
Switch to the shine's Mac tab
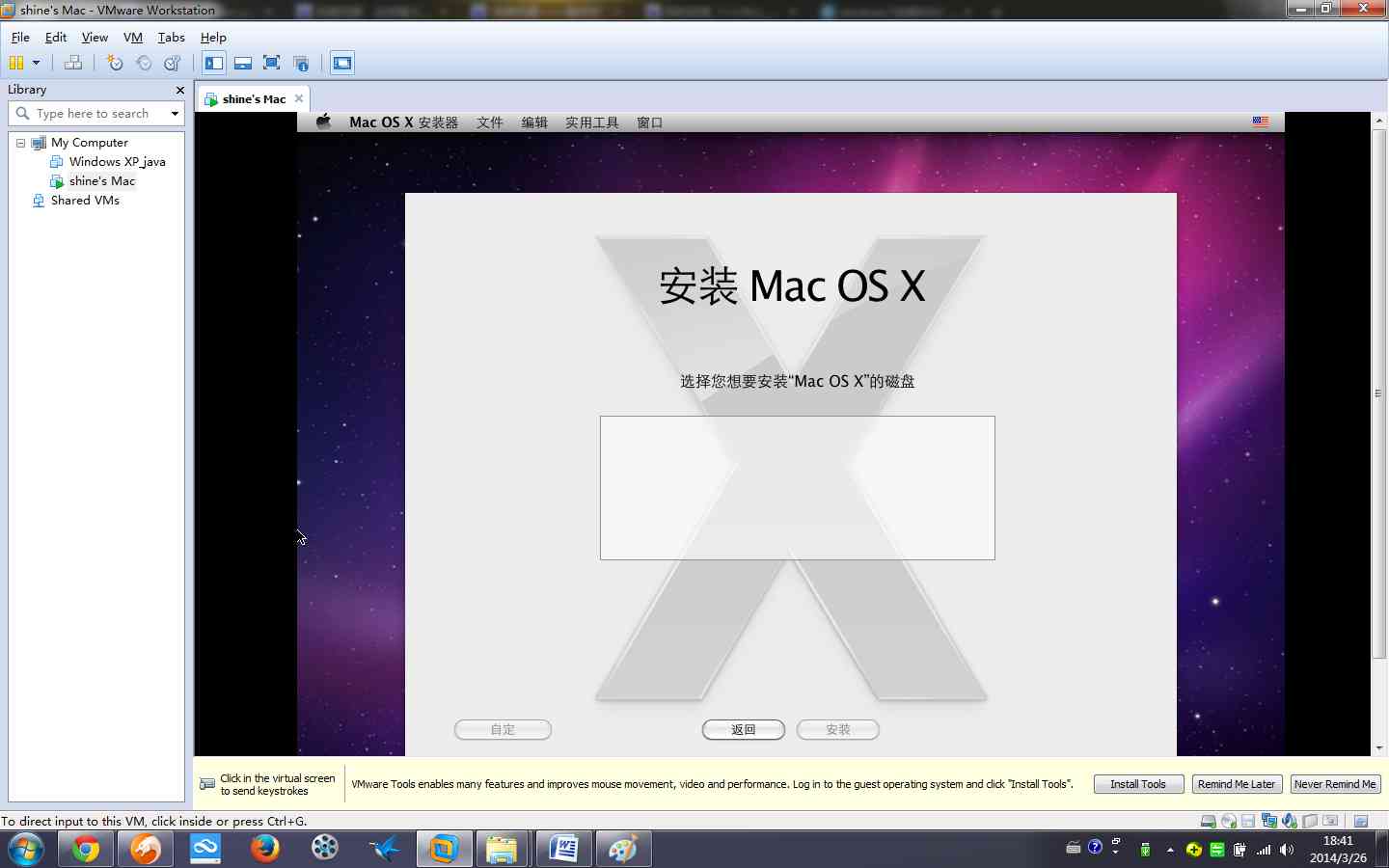pyautogui.click(x=254, y=98)
